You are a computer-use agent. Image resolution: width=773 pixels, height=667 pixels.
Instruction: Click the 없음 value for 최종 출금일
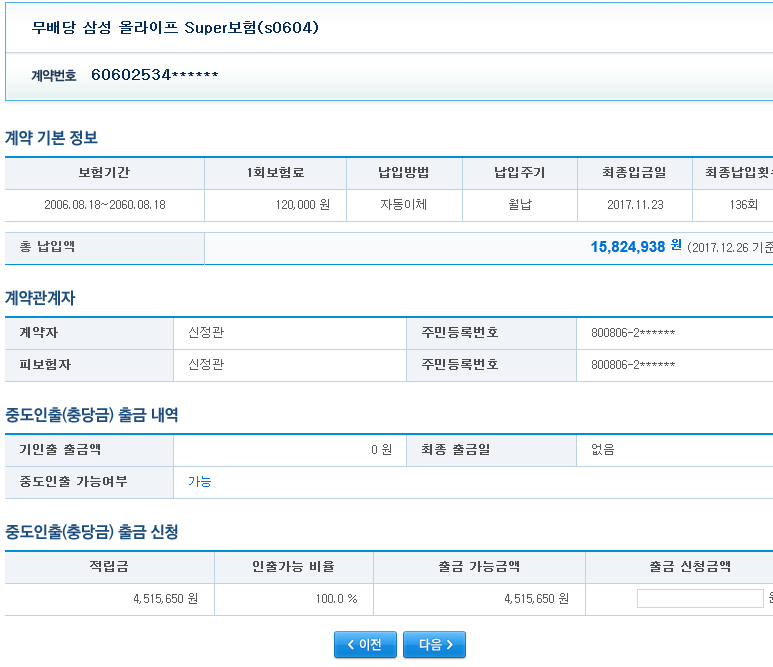pyautogui.click(x=603, y=450)
